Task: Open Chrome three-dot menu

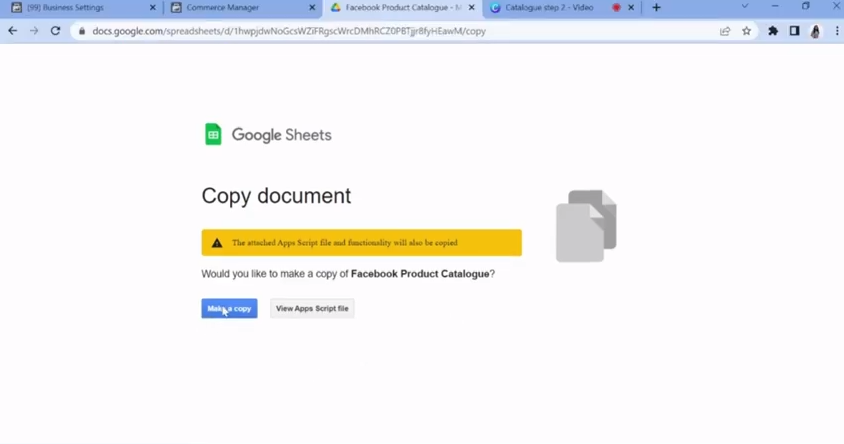Action: (837, 31)
